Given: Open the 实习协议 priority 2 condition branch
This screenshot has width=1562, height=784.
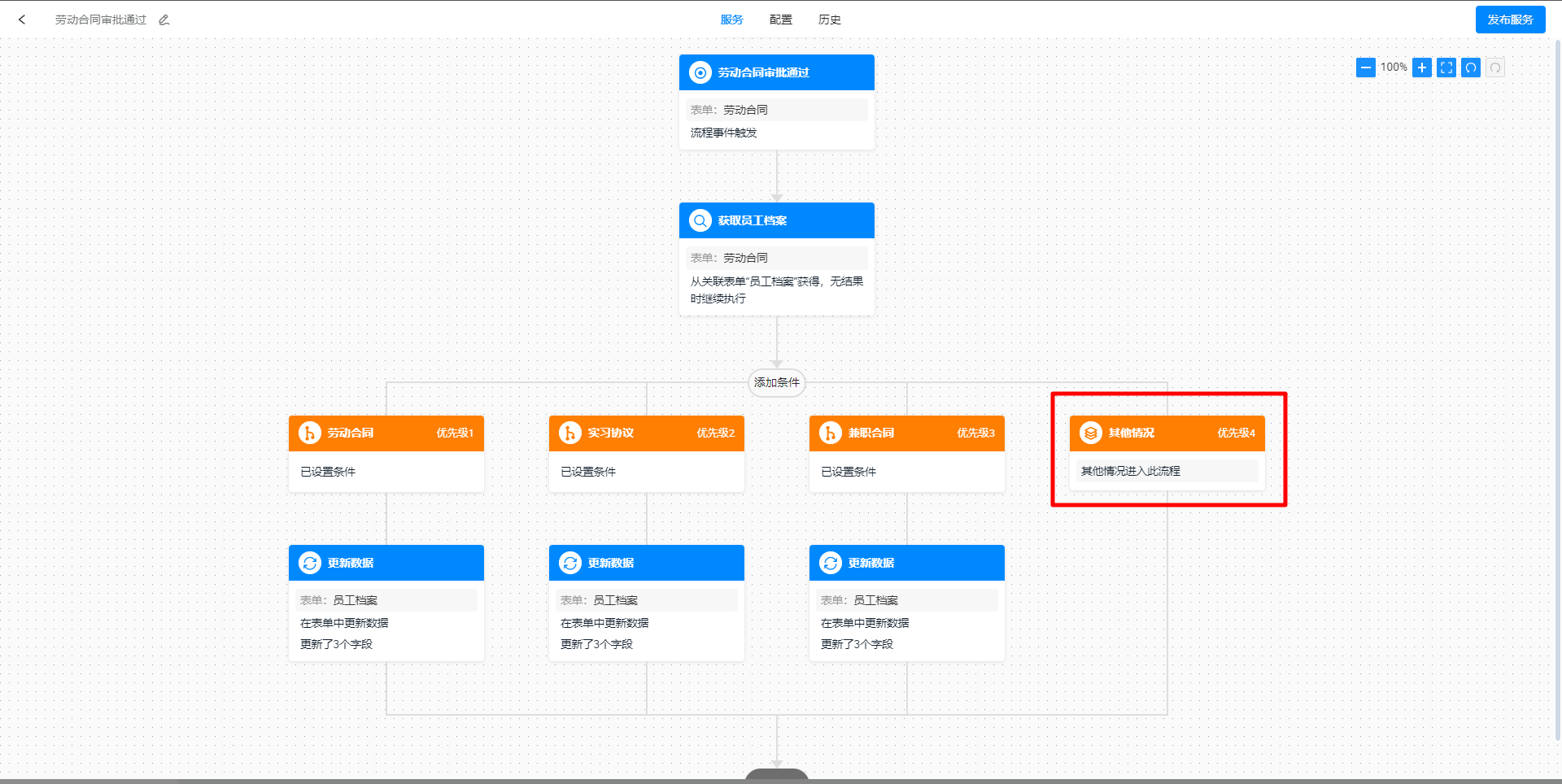Looking at the screenshot, I should [x=647, y=433].
